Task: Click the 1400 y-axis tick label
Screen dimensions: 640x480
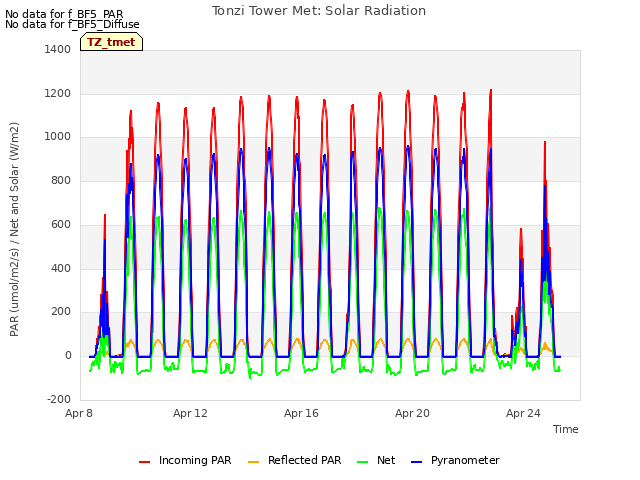Action: (58, 50)
